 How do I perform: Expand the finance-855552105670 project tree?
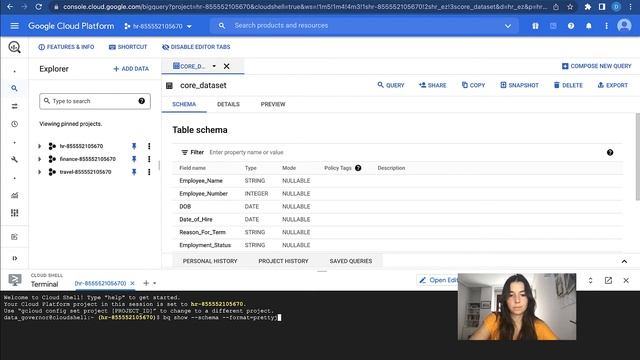(x=40, y=159)
